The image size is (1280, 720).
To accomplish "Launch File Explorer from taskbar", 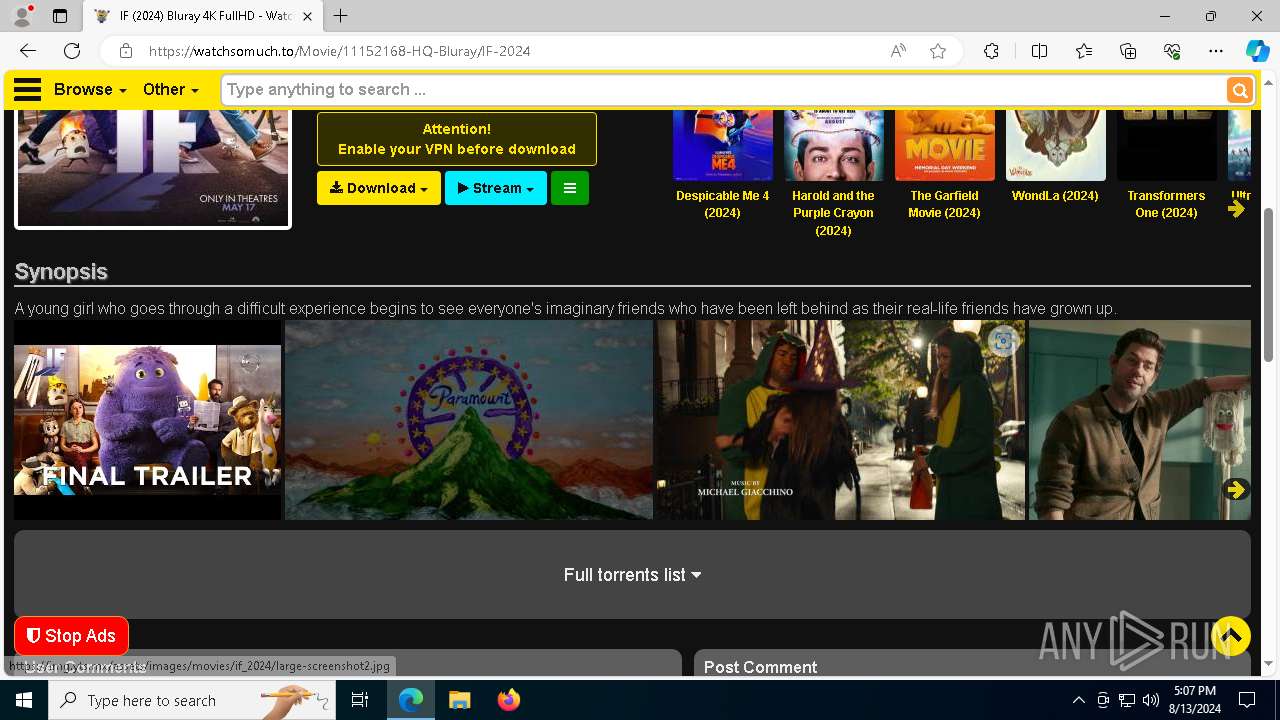I will click(x=459, y=700).
